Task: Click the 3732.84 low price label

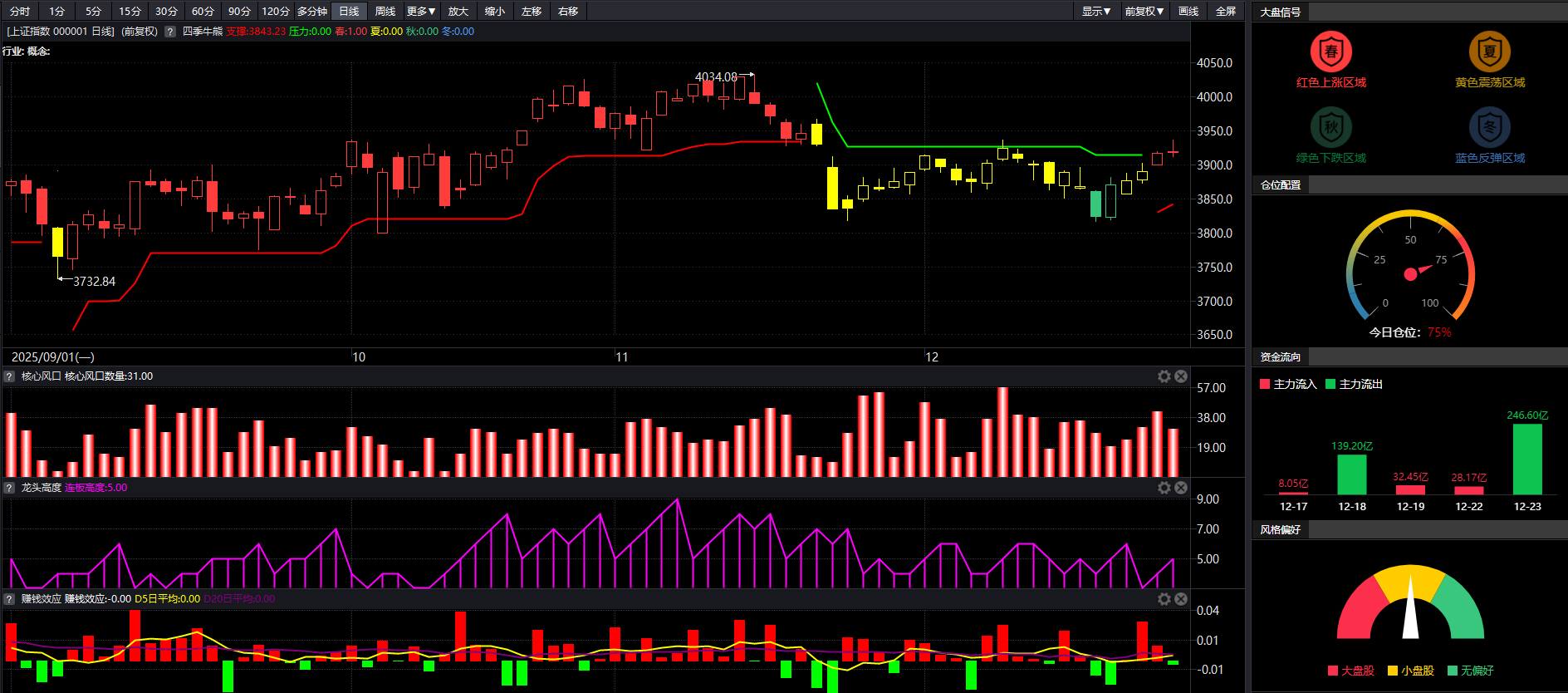Action: click(94, 282)
